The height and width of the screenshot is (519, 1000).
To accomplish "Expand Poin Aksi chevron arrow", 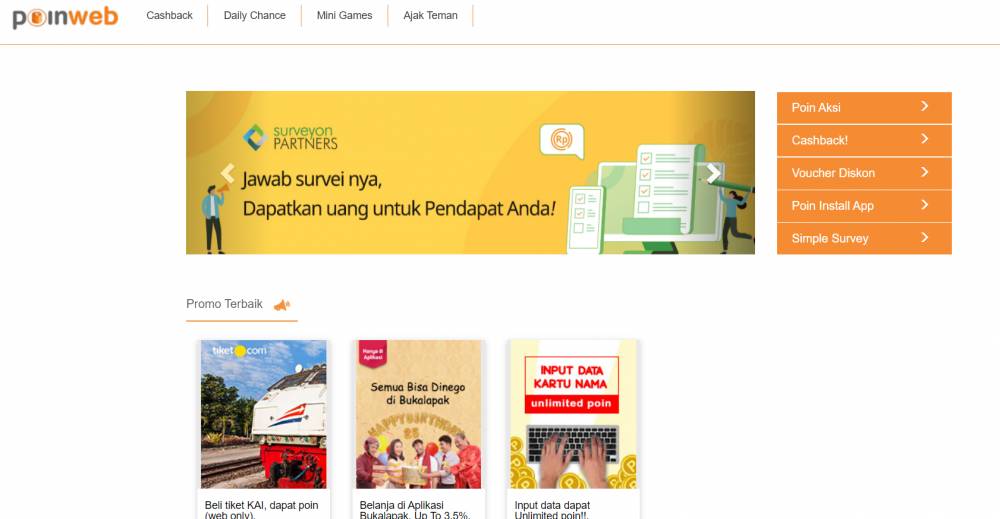I will 925,106.
